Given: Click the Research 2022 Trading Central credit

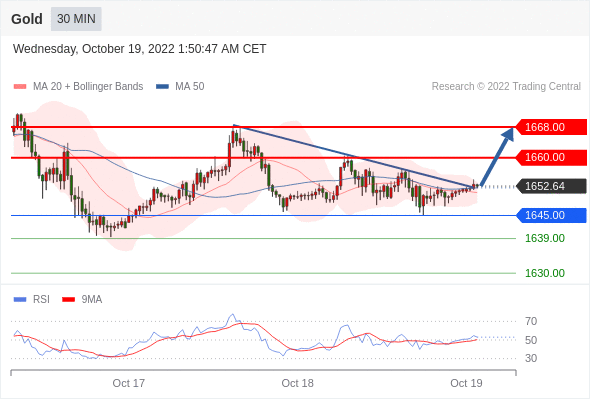Looking at the screenshot, I should click(506, 87).
